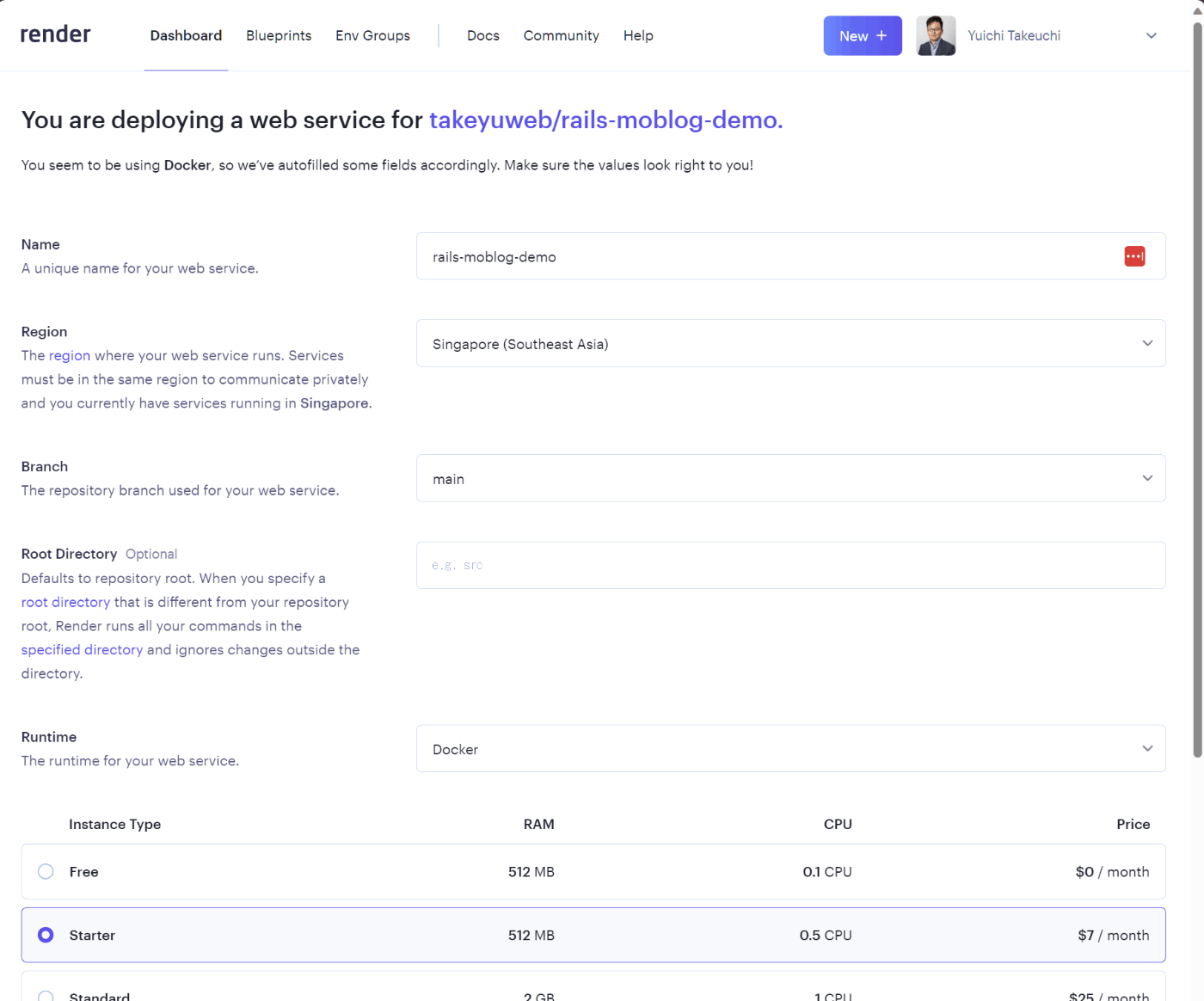Screen dimensions: 1204x1001
Task: Go to Blueprints
Action: (x=279, y=36)
